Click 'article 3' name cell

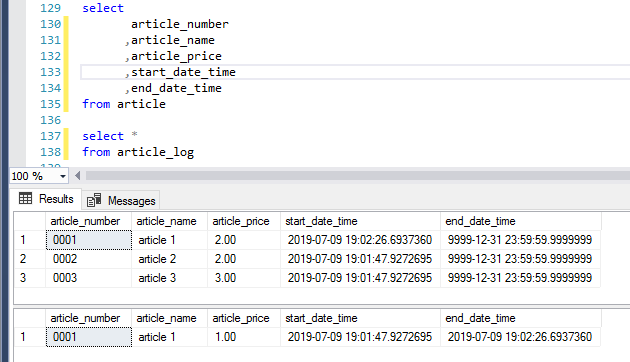tap(169, 278)
